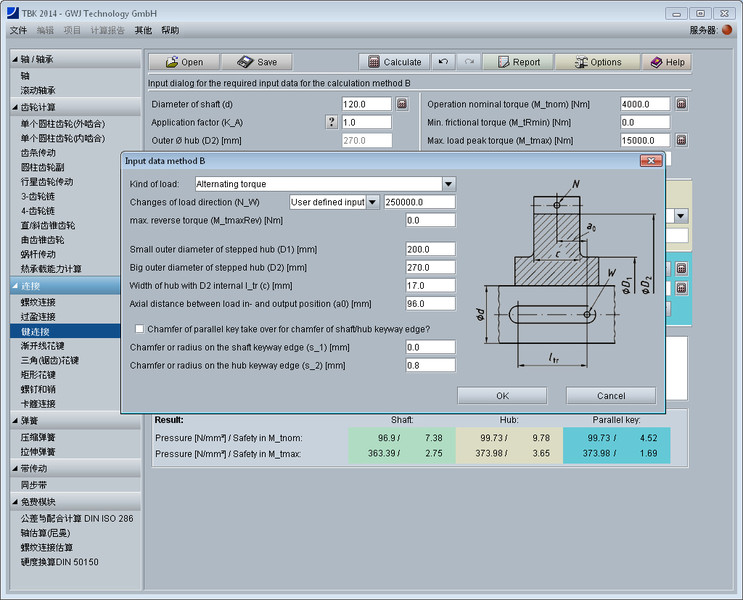Open the Kind of load dropdown
Viewport: 743px width, 600px height.
[449, 184]
